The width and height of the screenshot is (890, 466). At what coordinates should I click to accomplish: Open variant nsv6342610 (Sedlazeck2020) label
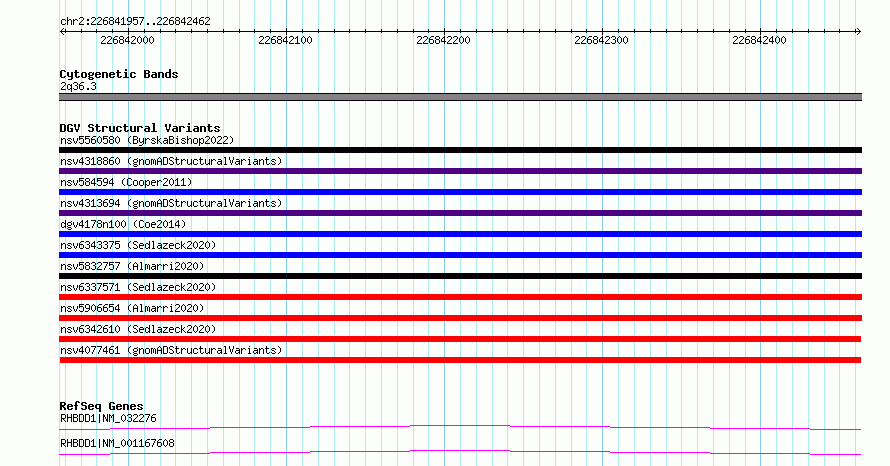138,329
